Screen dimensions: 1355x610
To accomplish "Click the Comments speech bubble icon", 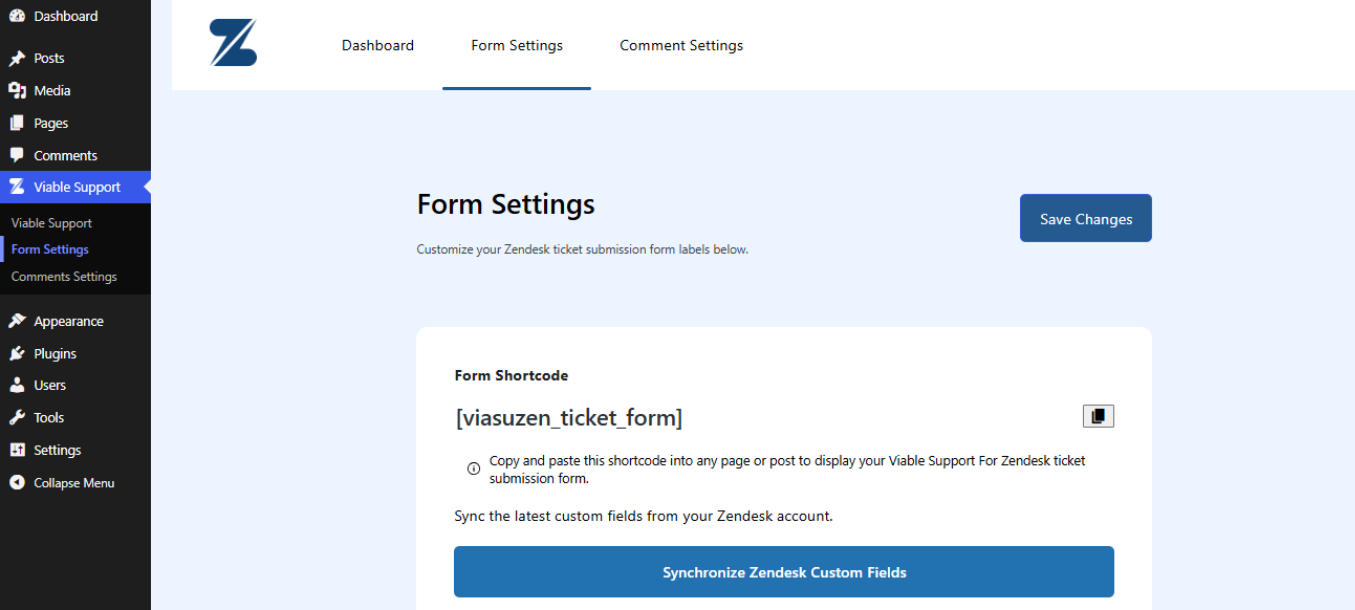I will click(x=17, y=156).
